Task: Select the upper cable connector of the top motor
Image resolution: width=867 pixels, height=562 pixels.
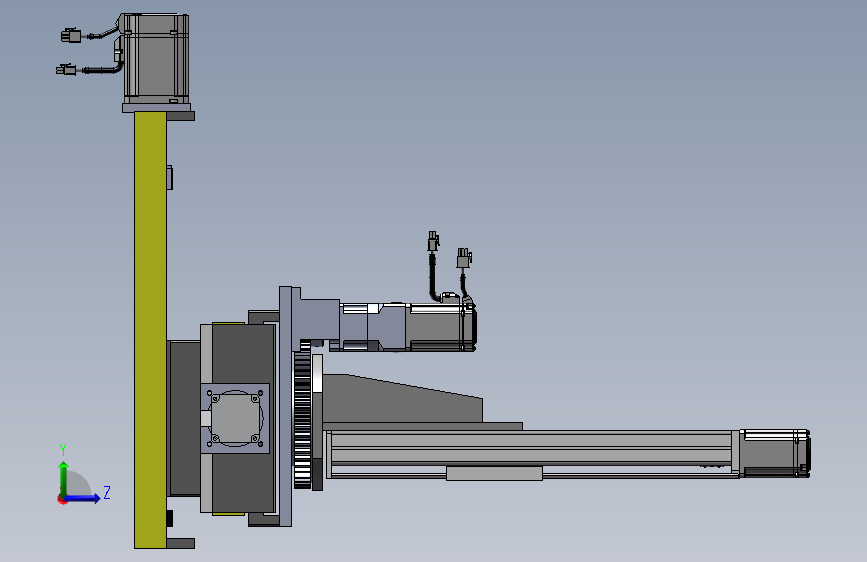Action: click(x=71, y=36)
